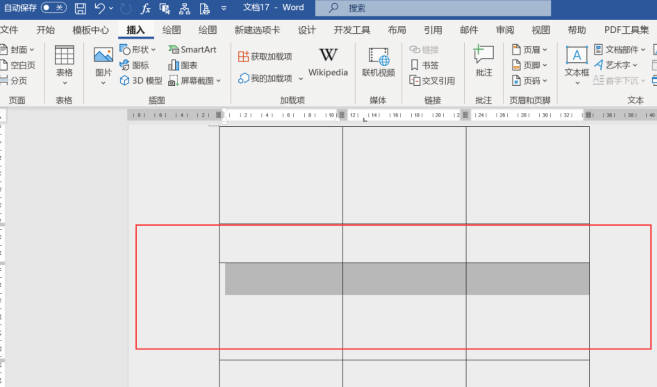Switch to the 帮助 ribbon tab
Image resolution: width=657 pixels, height=387 pixels.
point(577,30)
